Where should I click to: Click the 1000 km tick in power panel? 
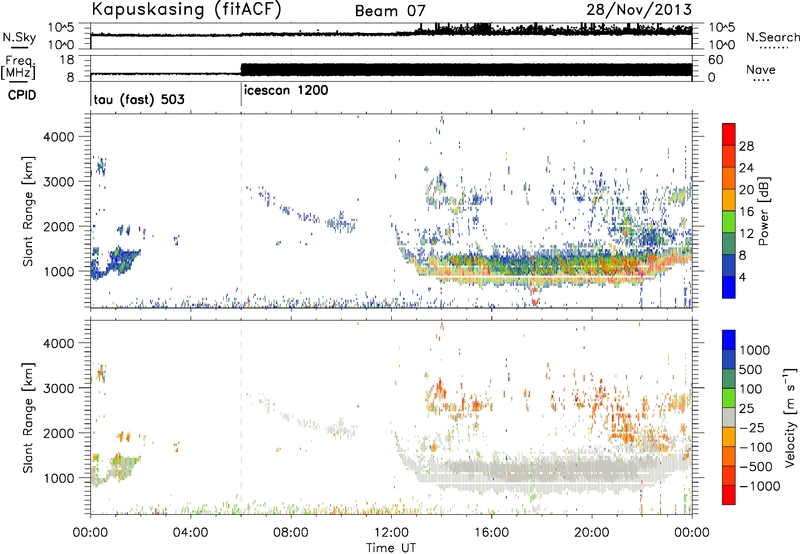58,271
